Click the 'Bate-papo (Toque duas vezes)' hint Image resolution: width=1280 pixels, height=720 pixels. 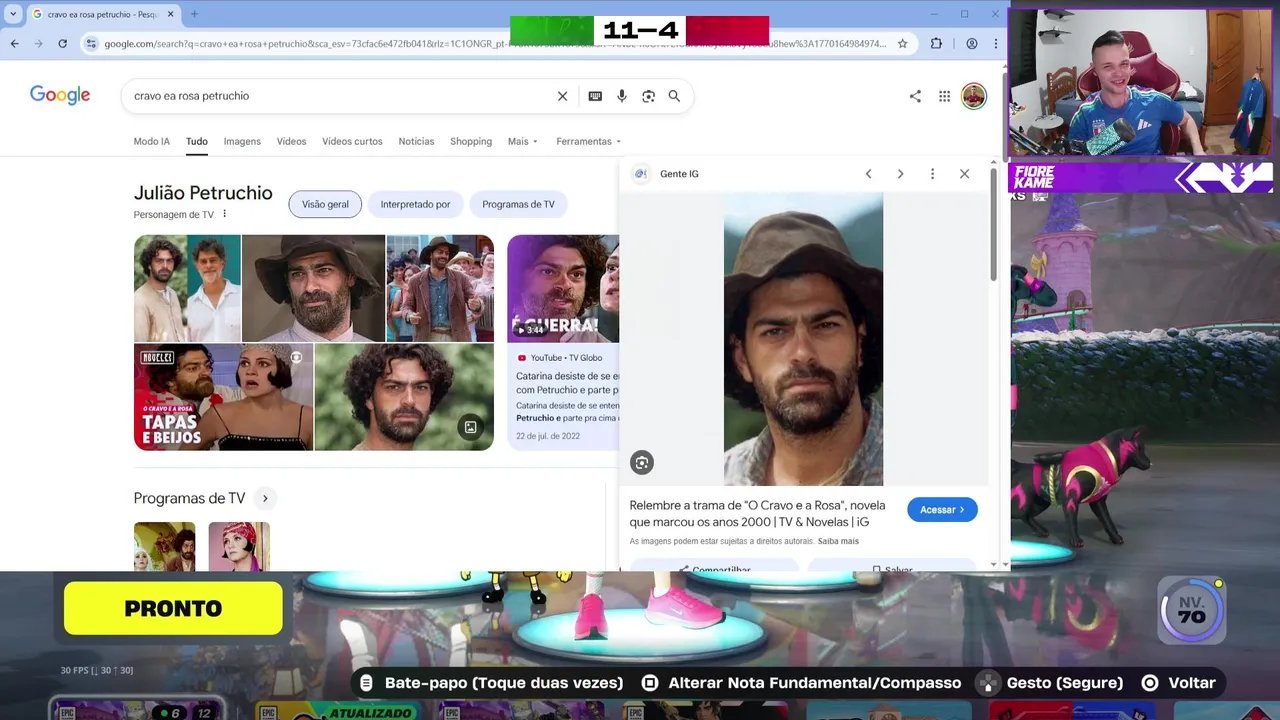coord(491,683)
